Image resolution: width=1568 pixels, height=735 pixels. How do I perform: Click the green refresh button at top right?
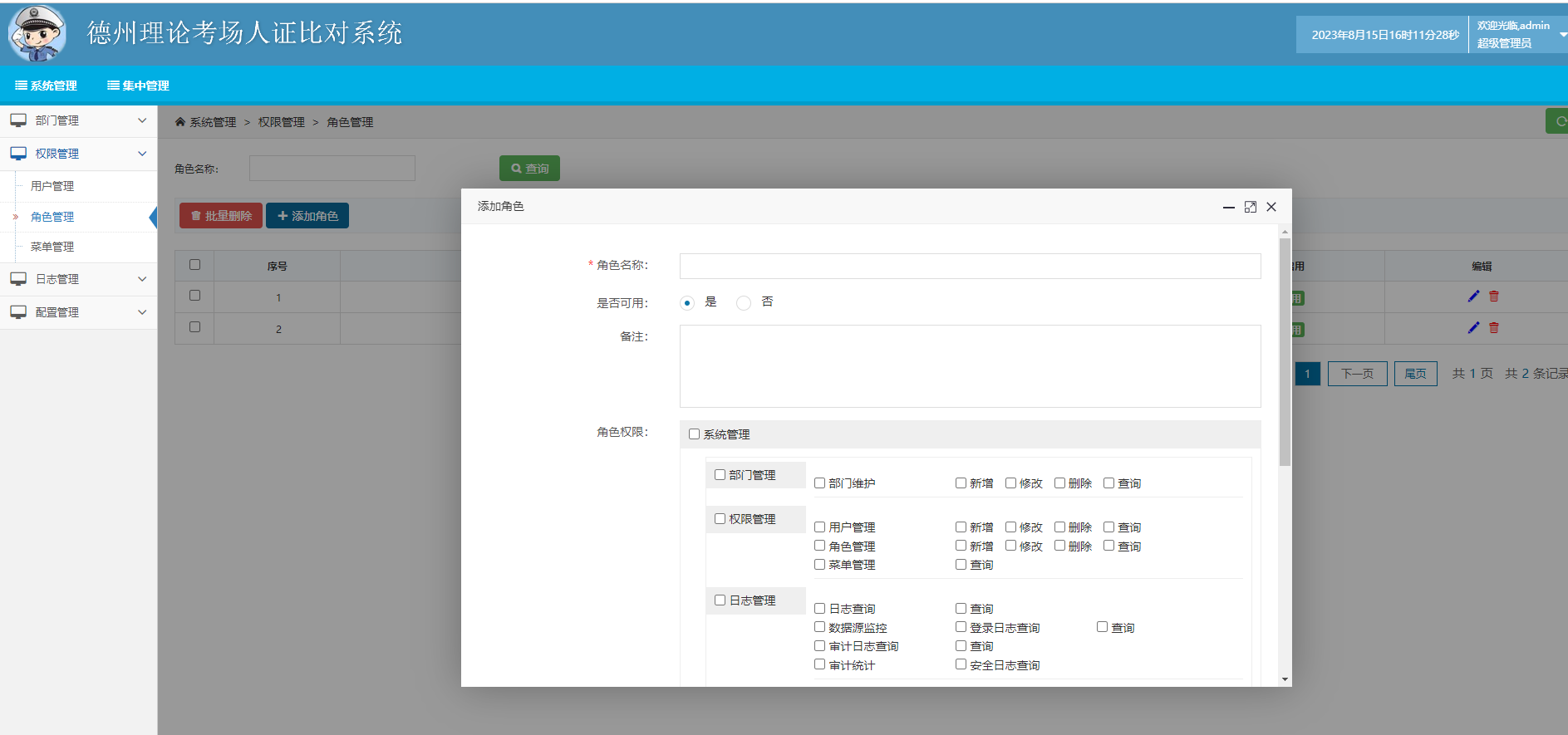pos(1557,121)
